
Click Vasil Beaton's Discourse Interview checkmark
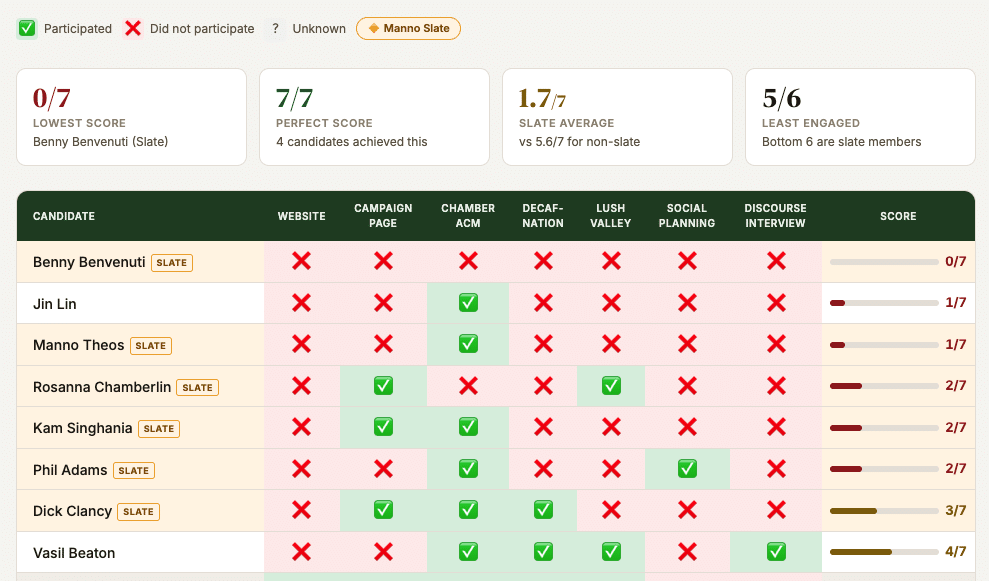(776, 553)
